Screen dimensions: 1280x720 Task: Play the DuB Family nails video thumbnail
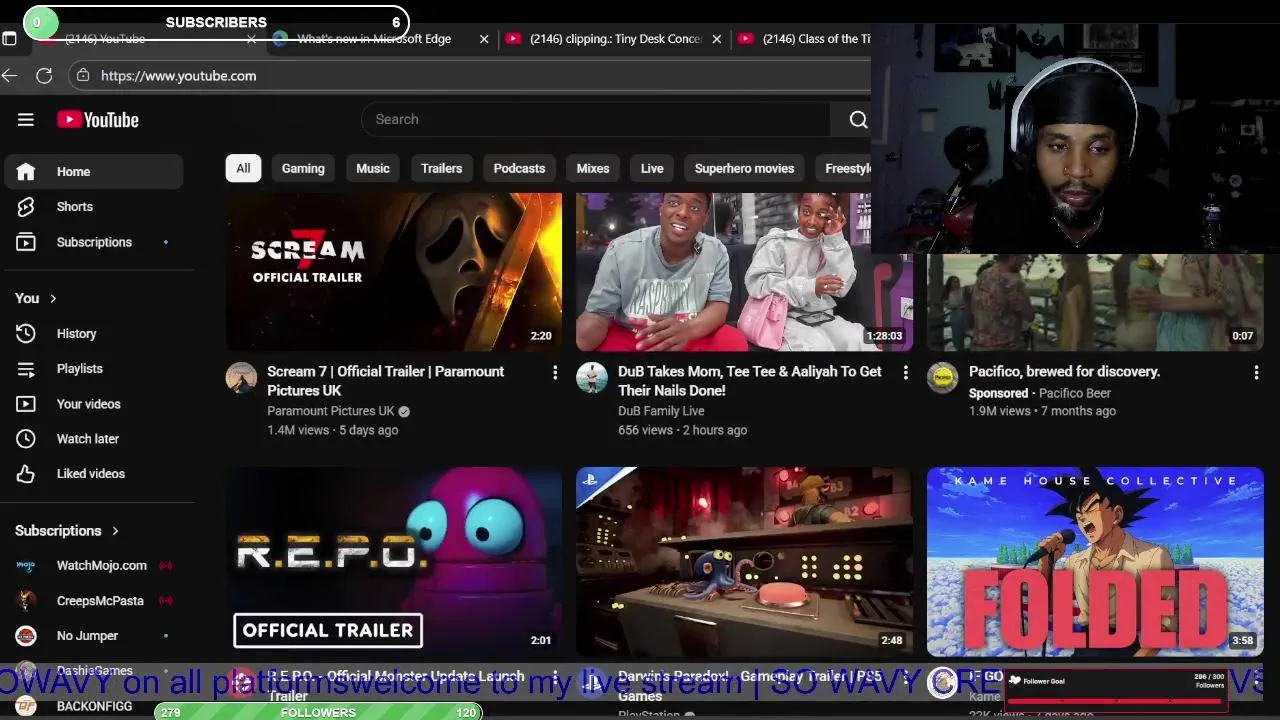[x=744, y=272]
